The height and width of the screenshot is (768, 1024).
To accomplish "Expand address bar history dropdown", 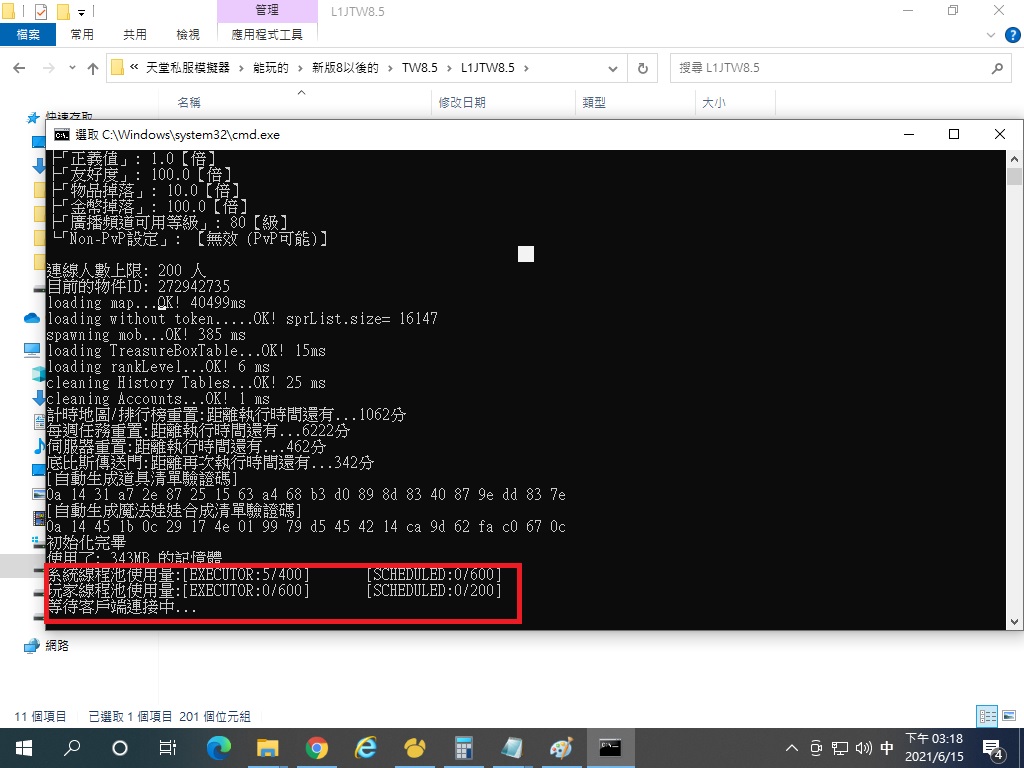I will click(613, 68).
